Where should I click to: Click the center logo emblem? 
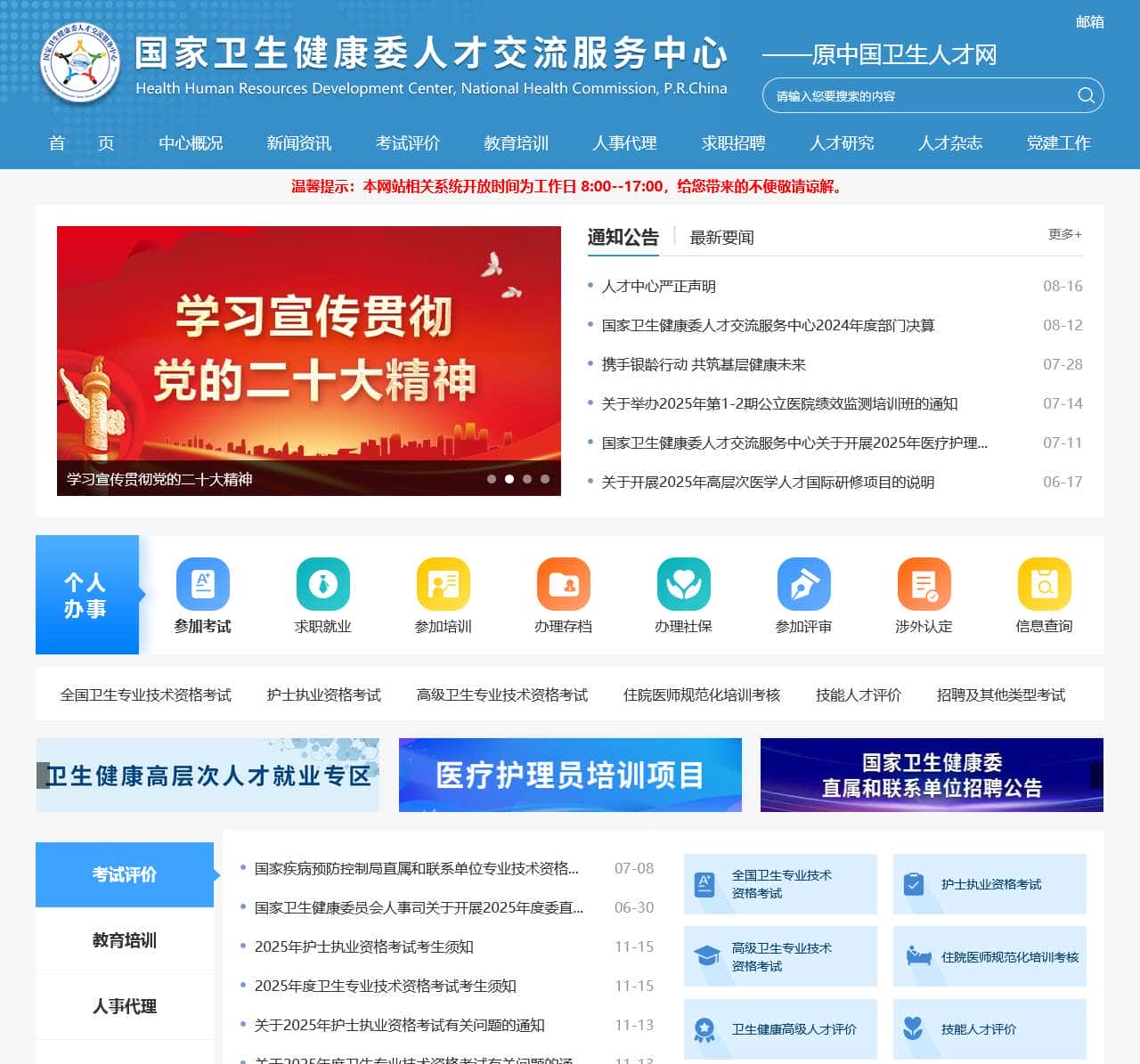tap(83, 59)
